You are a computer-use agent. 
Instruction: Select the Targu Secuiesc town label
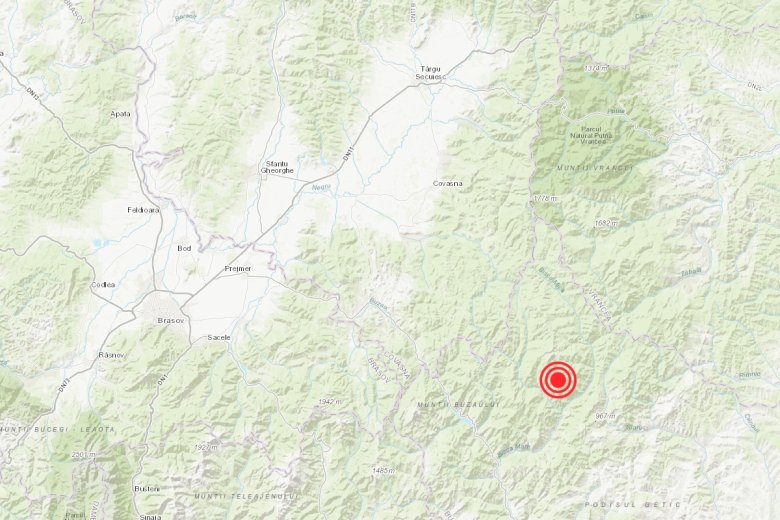[x=431, y=73]
